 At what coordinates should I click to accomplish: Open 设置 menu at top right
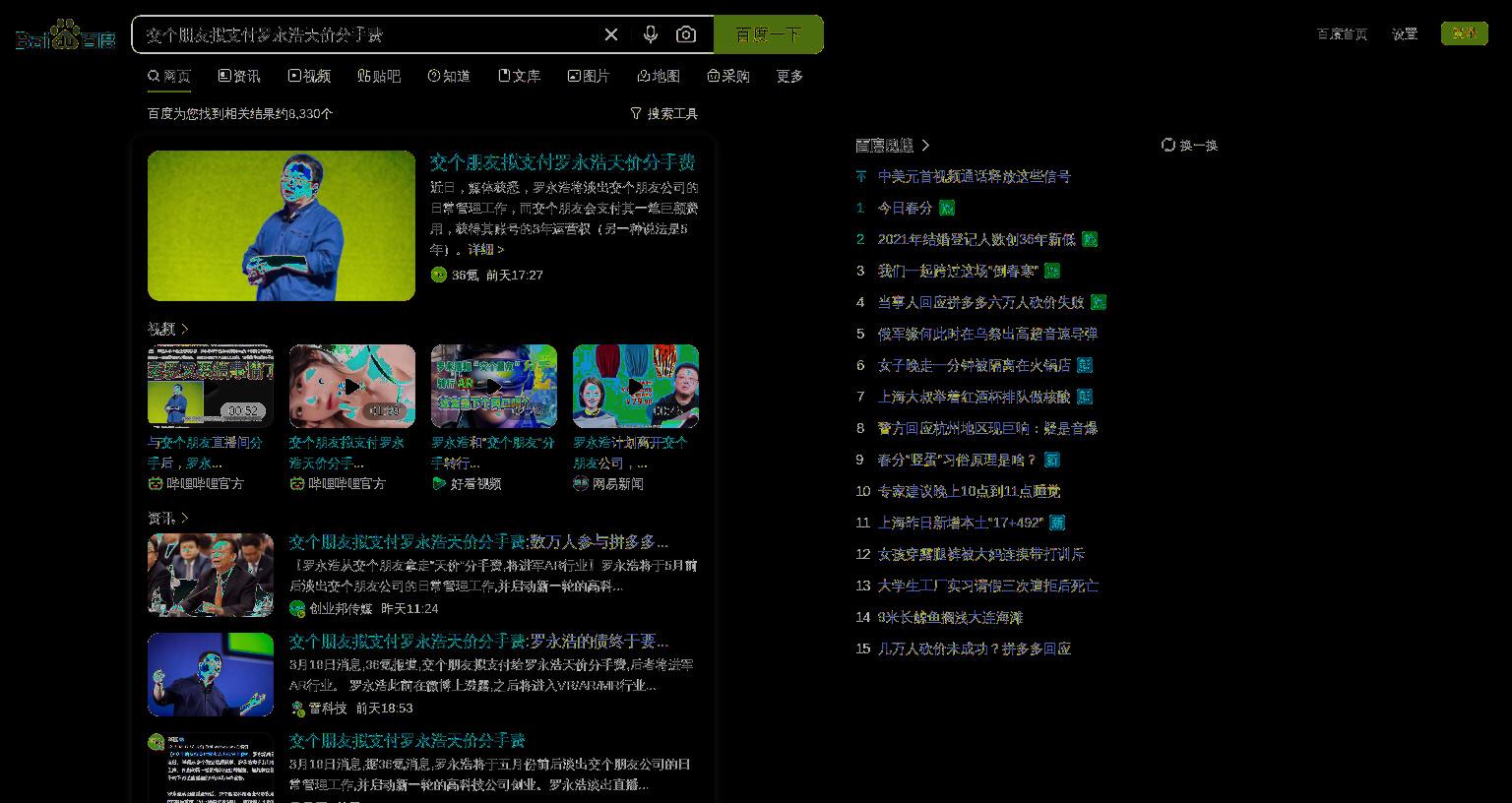coord(1405,33)
